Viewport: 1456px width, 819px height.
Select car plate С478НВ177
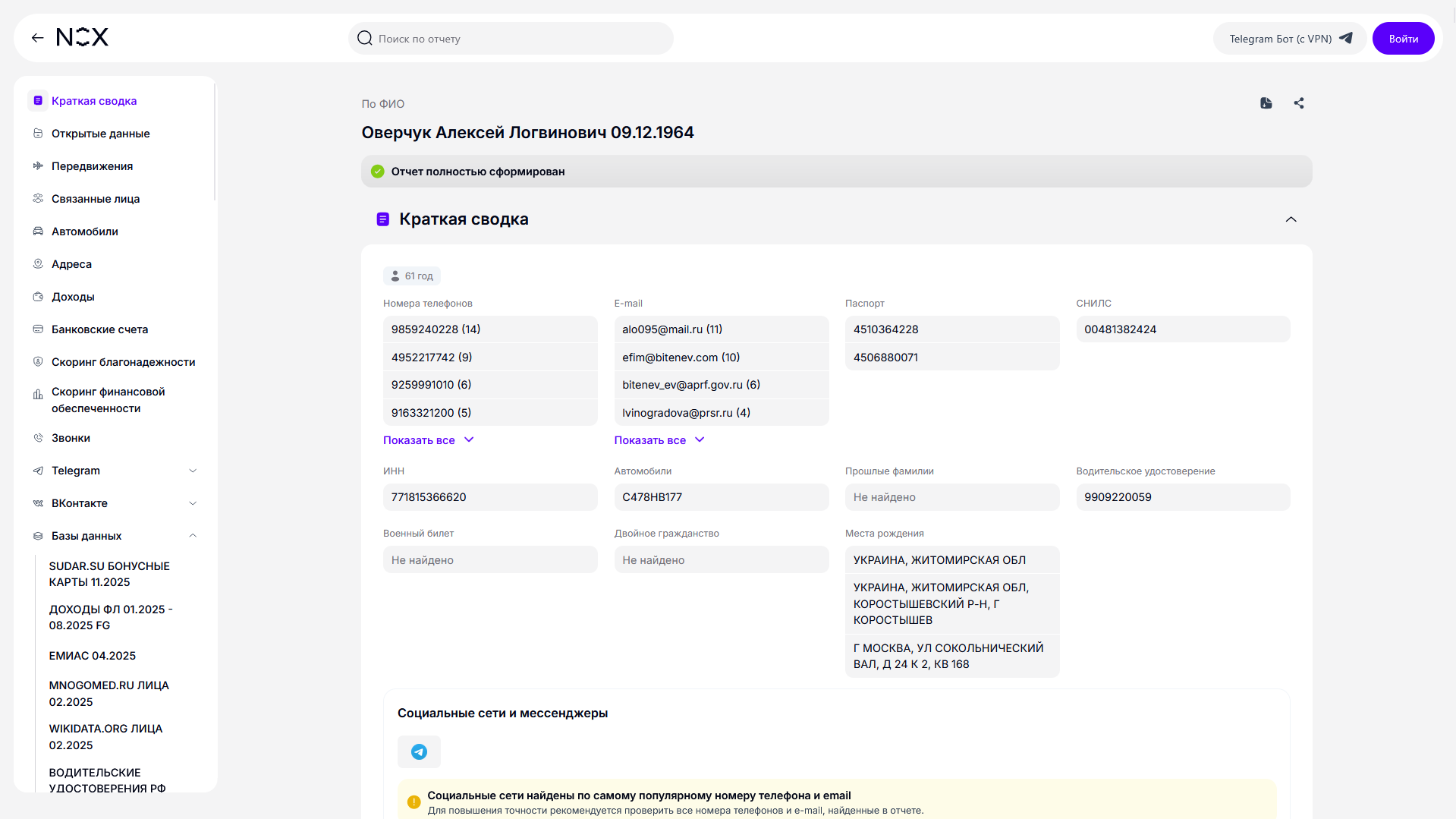point(721,497)
